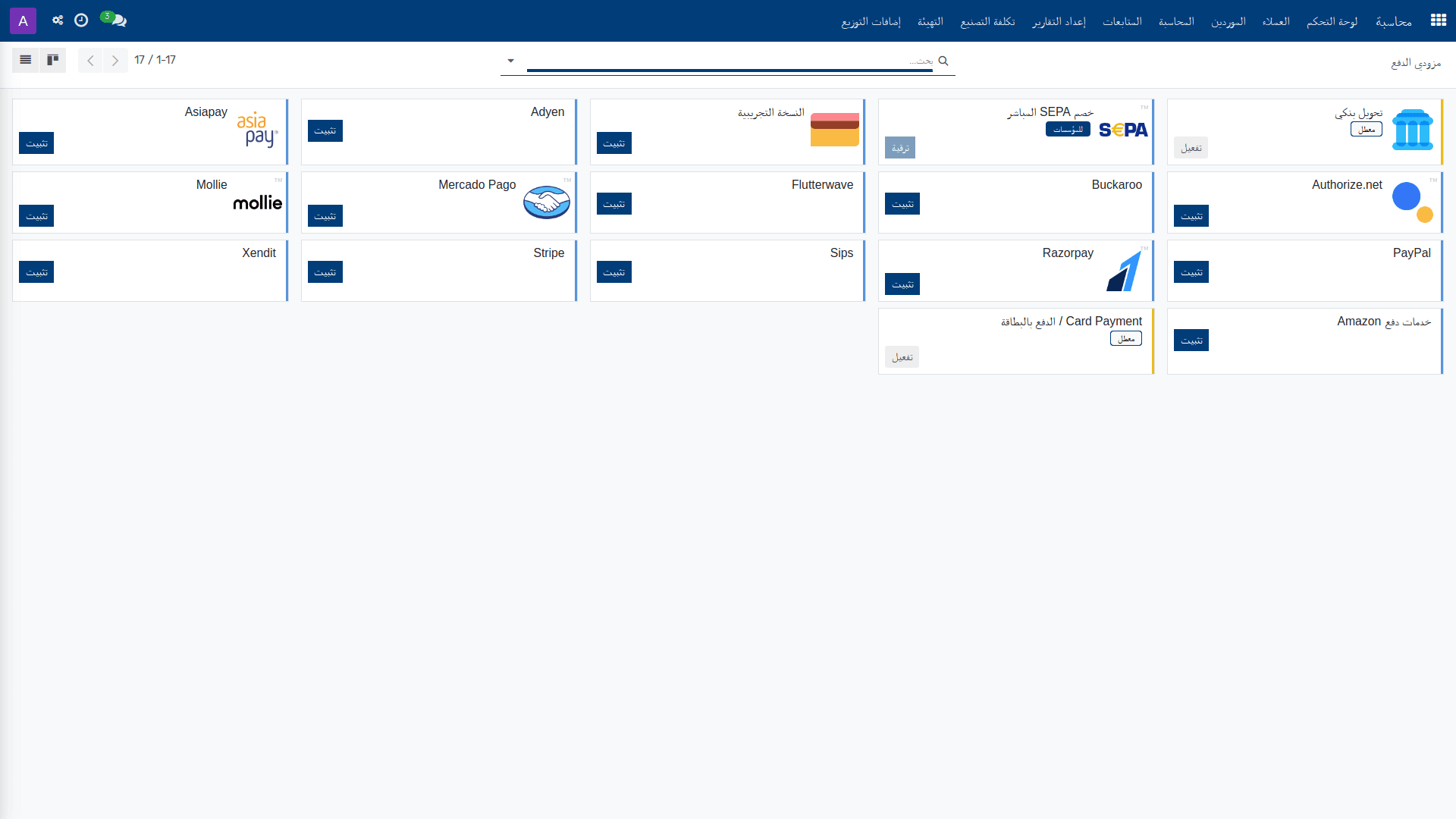Install the PayPal provider

[1191, 271]
